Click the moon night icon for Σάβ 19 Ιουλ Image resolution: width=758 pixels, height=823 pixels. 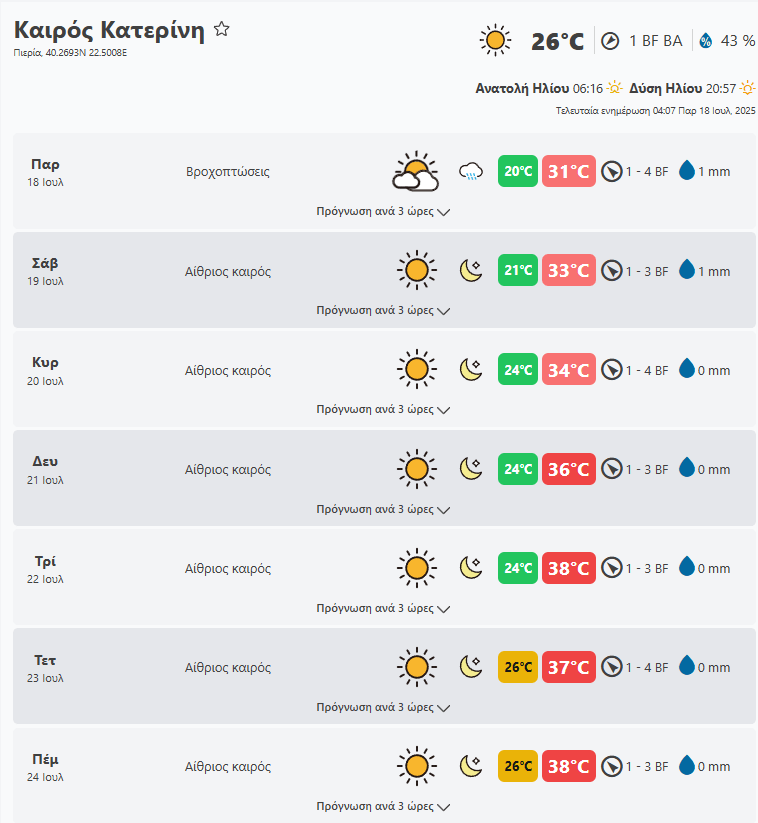(471, 271)
